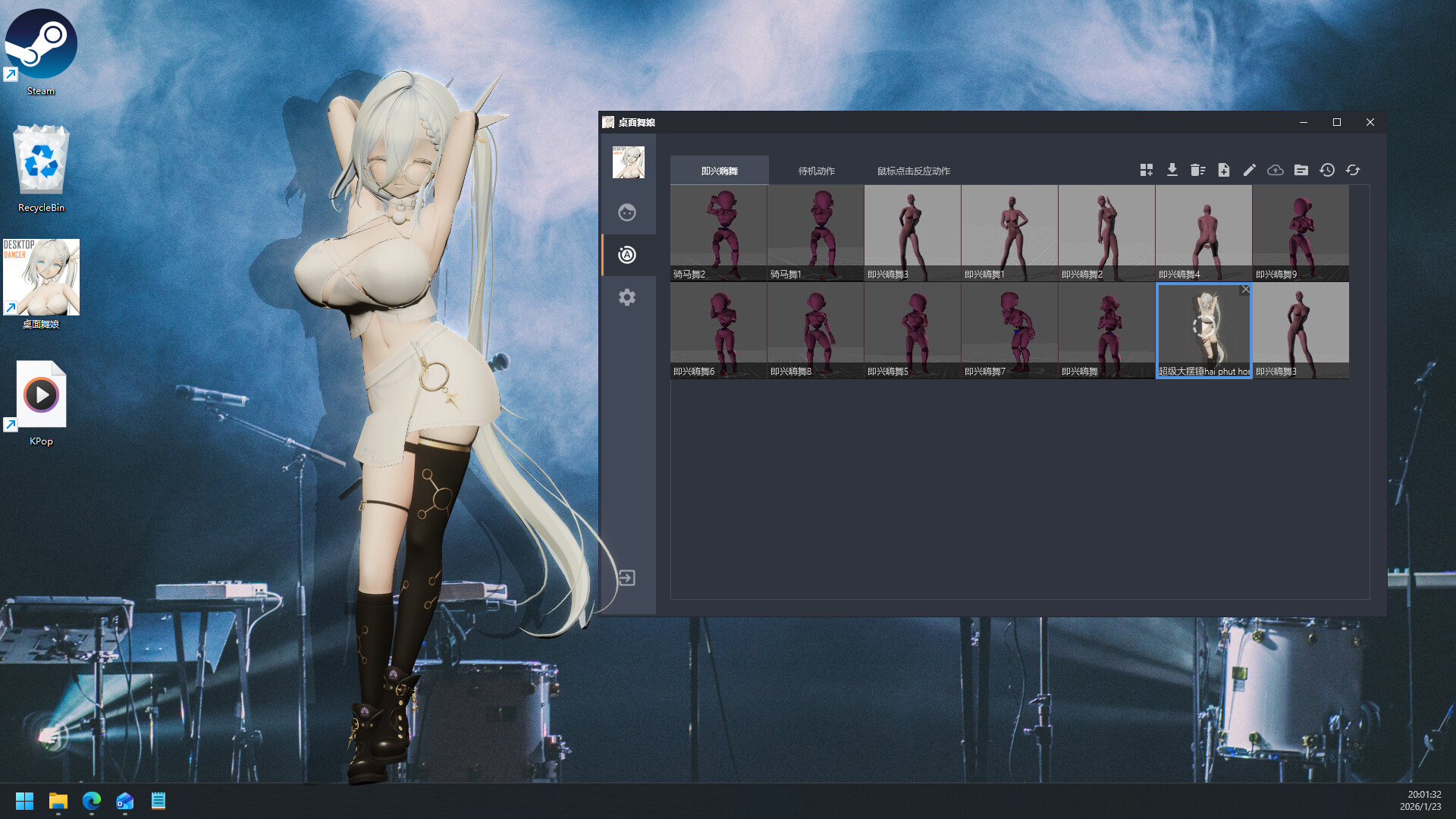Open the delete motions tool

[x=1199, y=170]
